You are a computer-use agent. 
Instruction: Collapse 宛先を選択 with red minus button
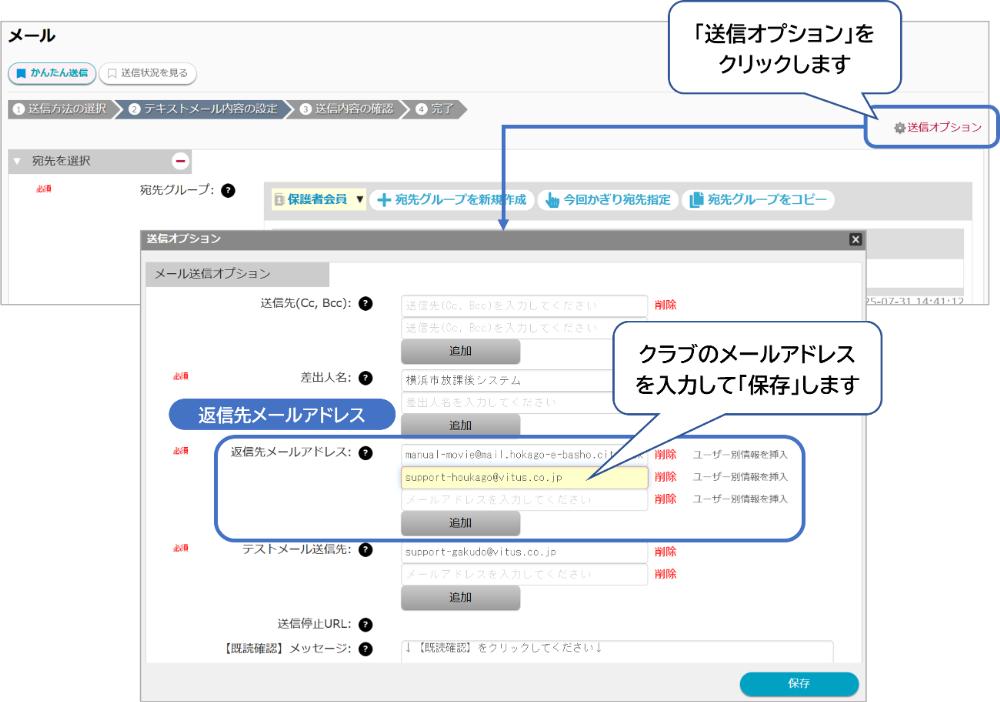181,160
